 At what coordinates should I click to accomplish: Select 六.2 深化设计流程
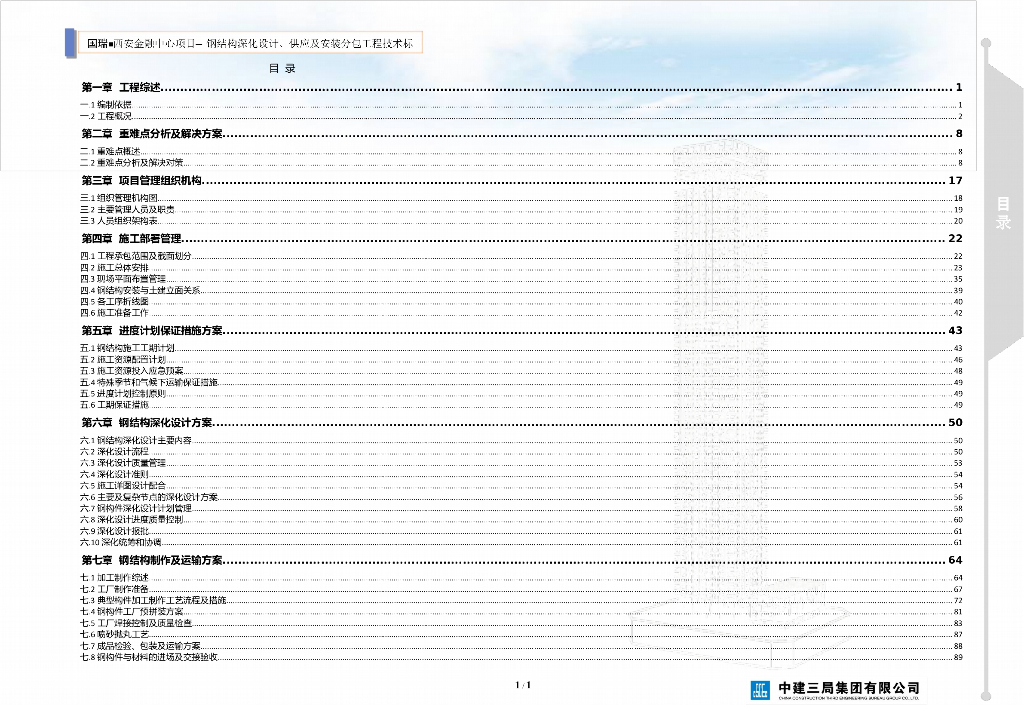[x=521, y=452]
